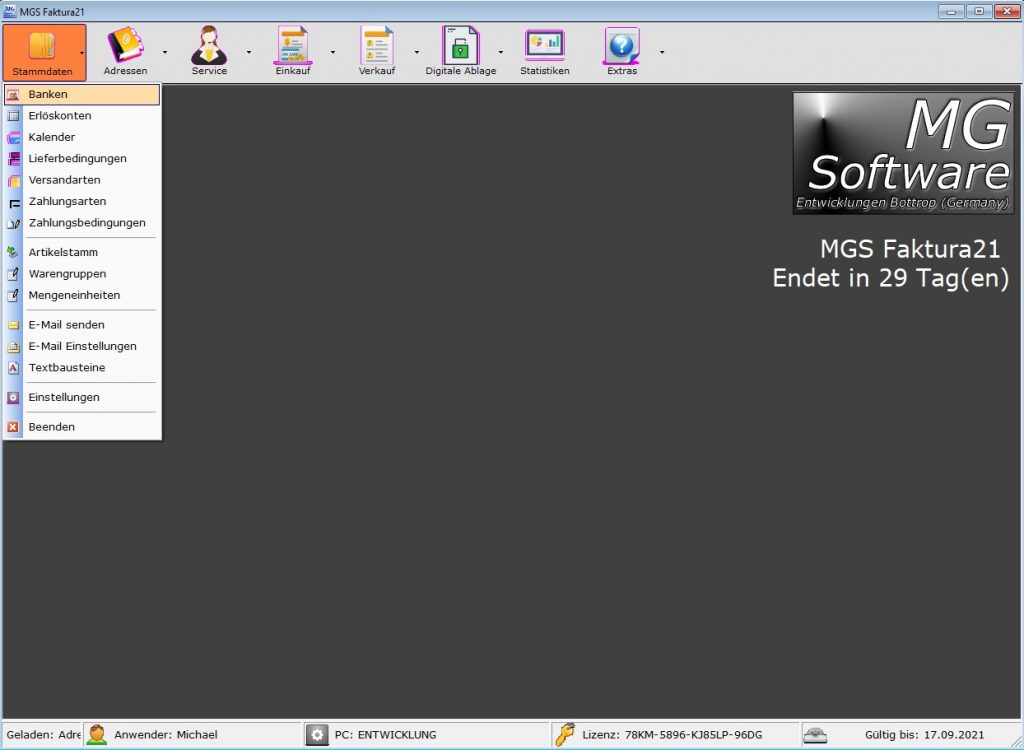The width and height of the screenshot is (1024, 750).
Task: Click the telephone icon in status bar
Action: [814, 735]
